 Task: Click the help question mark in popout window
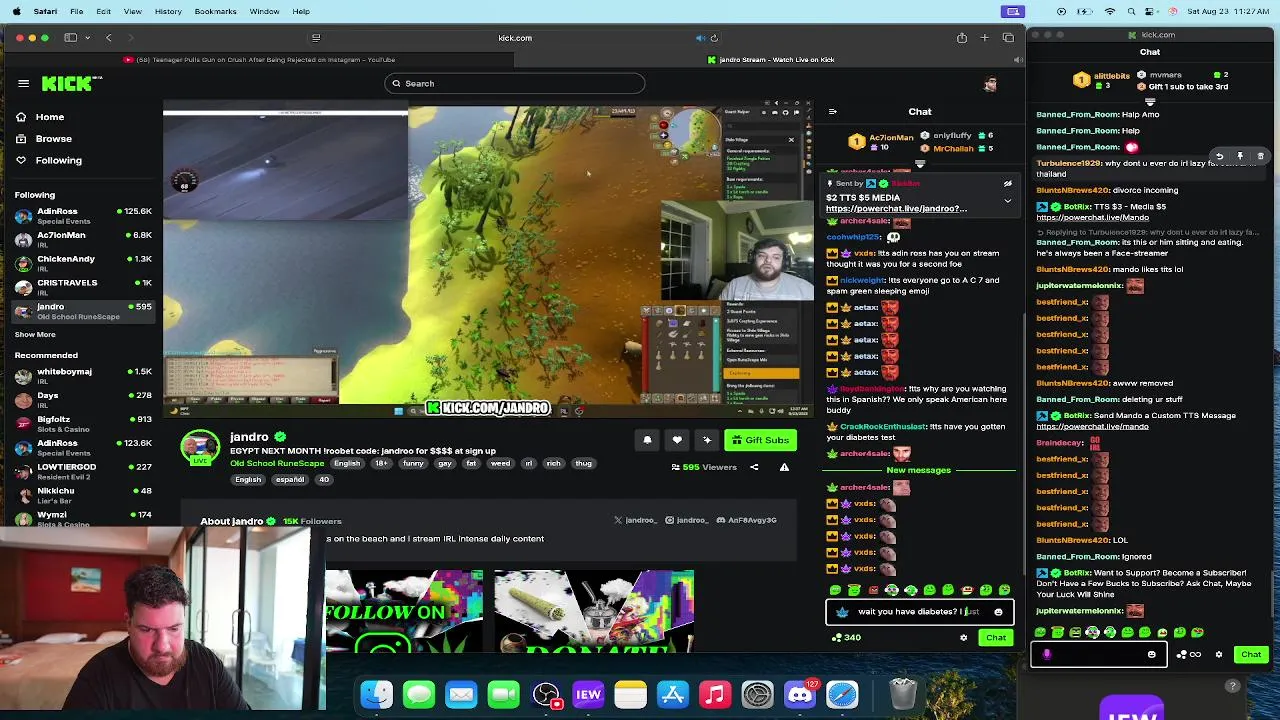tap(1233, 686)
